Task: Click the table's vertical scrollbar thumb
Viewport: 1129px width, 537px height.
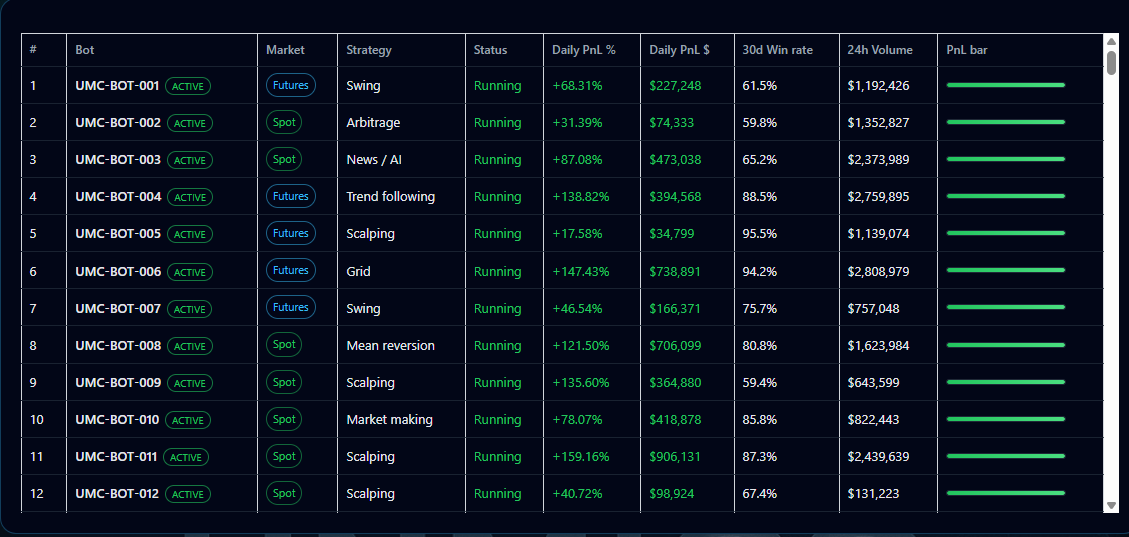Action: (1111, 62)
